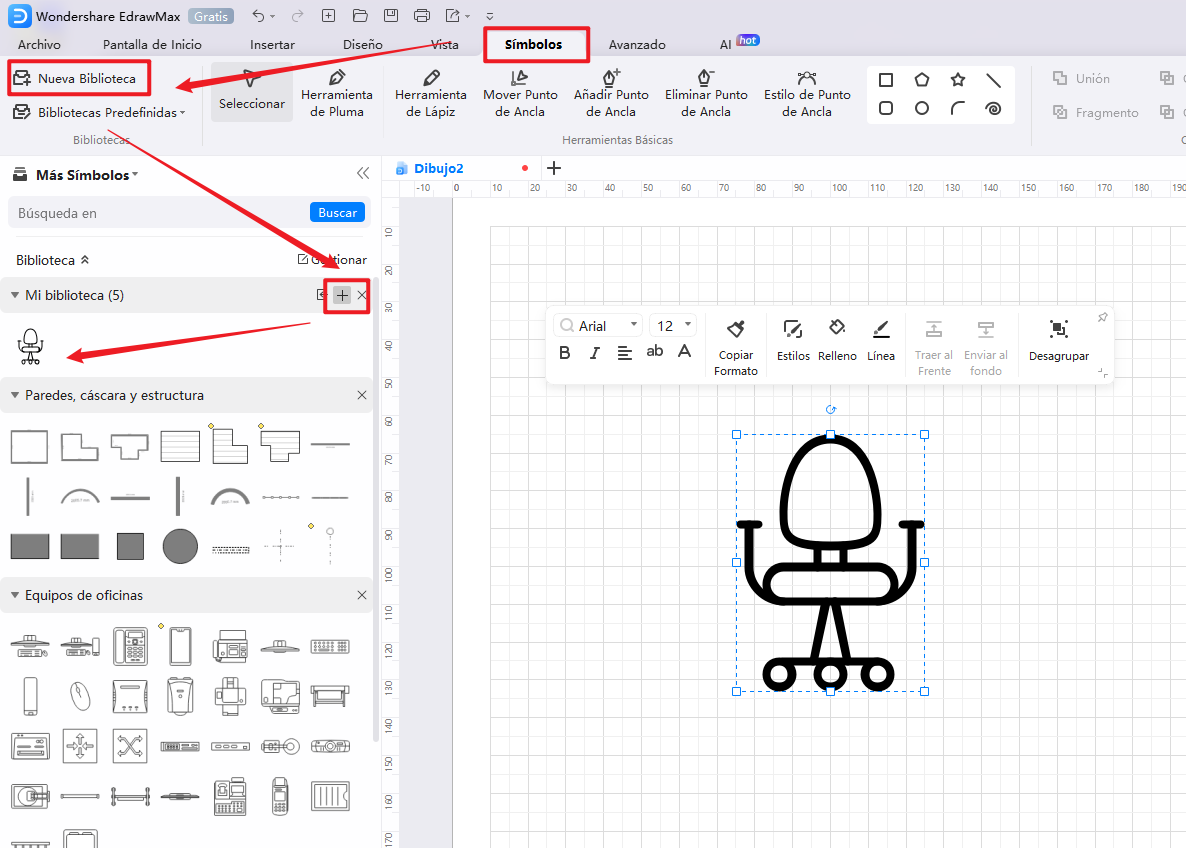Select the Herramienta de Lápiz tool

tap(430, 93)
